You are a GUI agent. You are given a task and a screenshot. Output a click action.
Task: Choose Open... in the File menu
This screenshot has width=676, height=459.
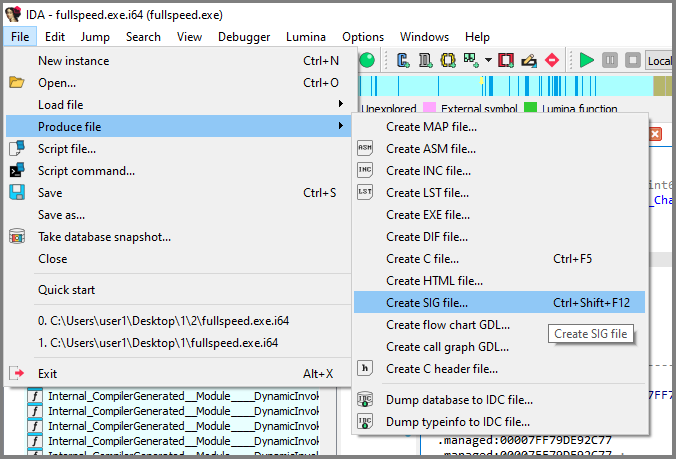[x=178, y=83]
